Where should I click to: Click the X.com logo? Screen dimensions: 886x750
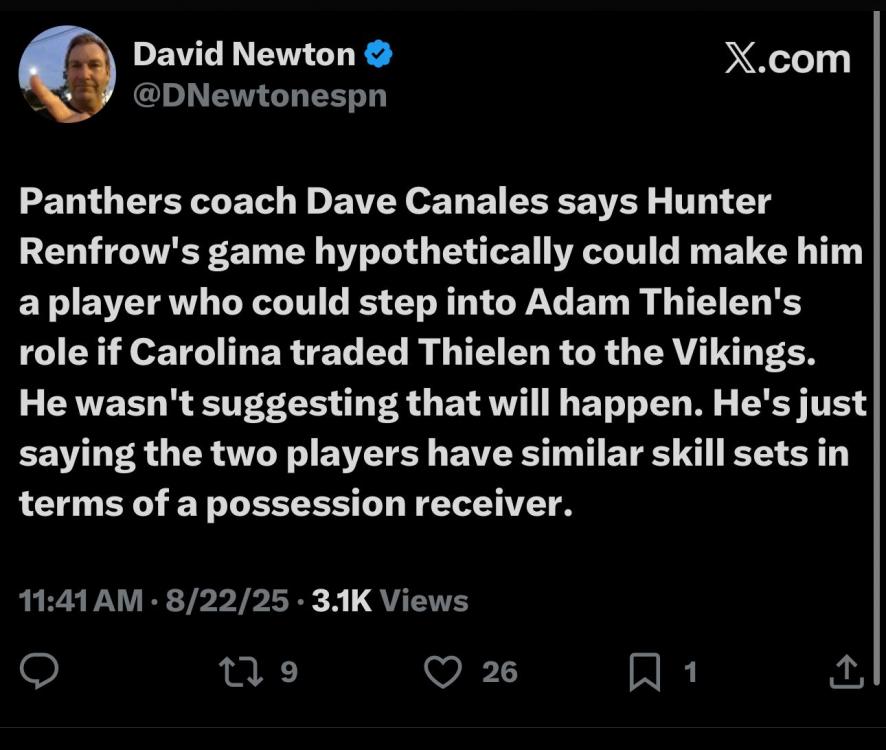pyautogui.click(x=786, y=58)
